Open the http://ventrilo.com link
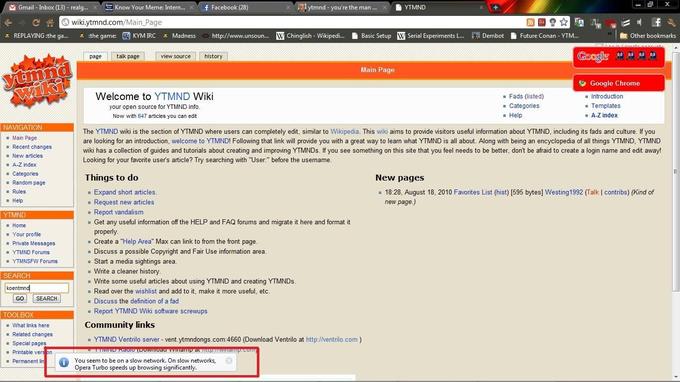The width and height of the screenshot is (680, 382). click(332, 340)
